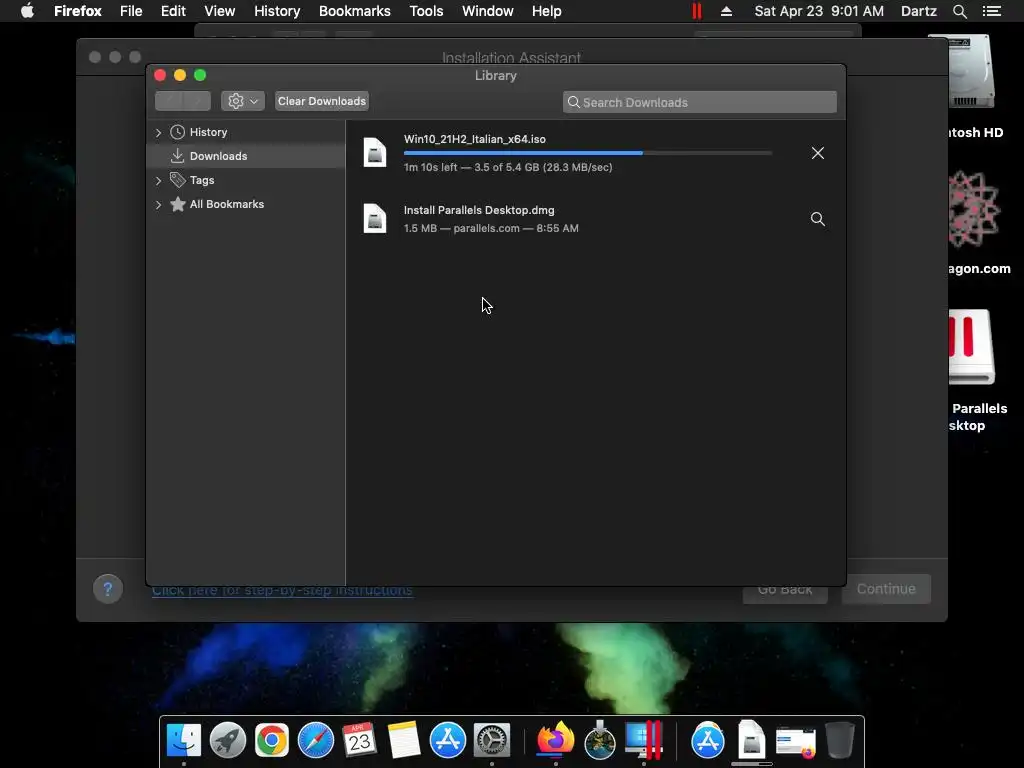Viewport: 1024px width, 768px height.
Task: Open the Apple menu
Action: click(27, 11)
